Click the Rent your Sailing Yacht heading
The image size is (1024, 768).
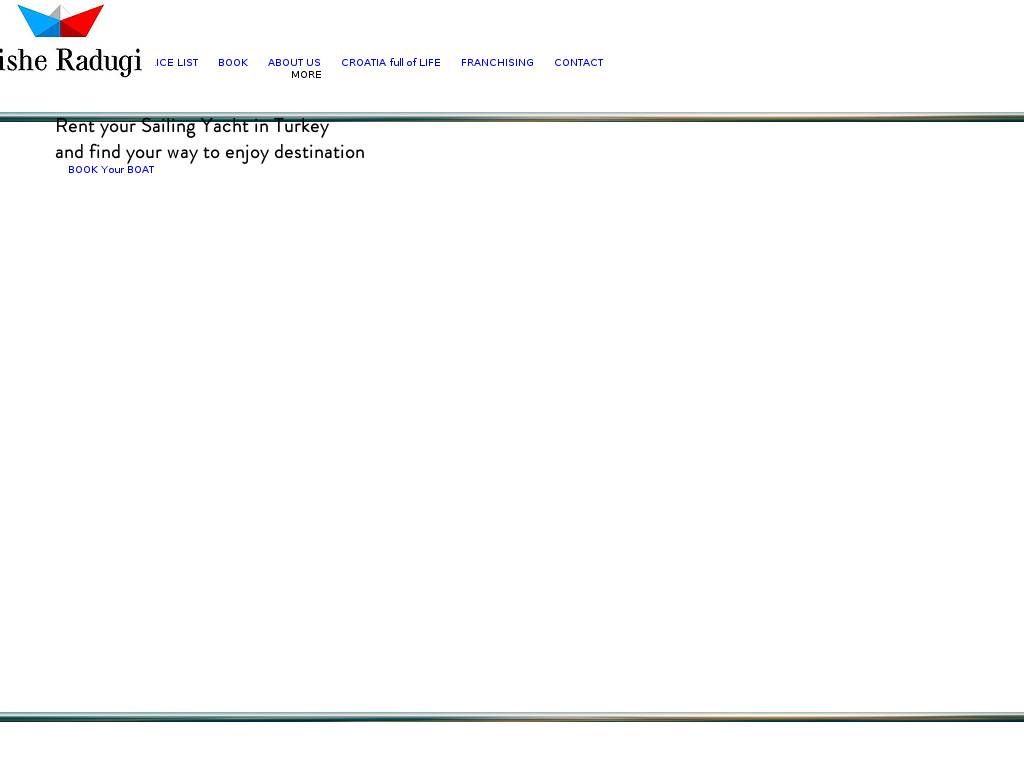click(191, 127)
